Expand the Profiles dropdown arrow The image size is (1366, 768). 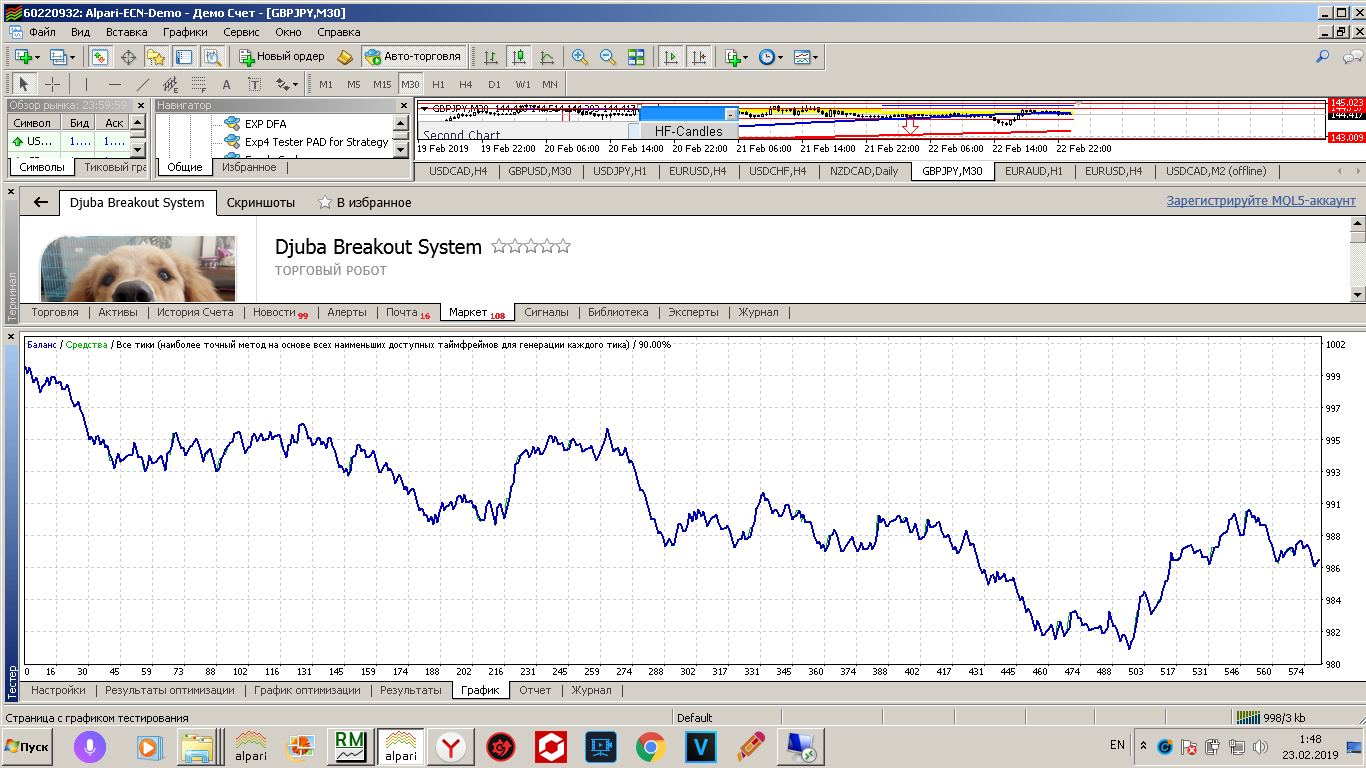click(x=72, y=57)
